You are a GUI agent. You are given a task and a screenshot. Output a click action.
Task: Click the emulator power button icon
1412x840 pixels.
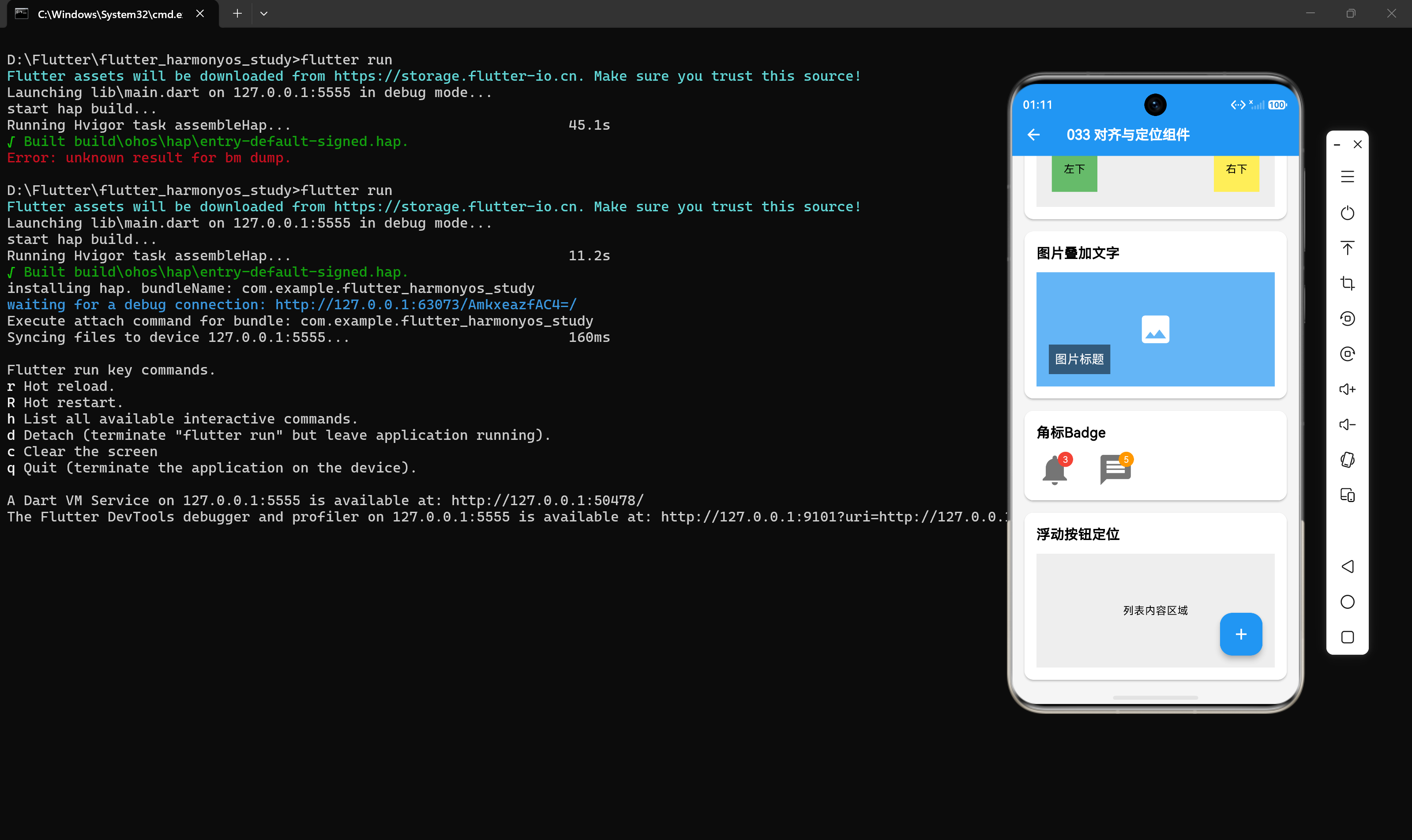(1348, 213)
